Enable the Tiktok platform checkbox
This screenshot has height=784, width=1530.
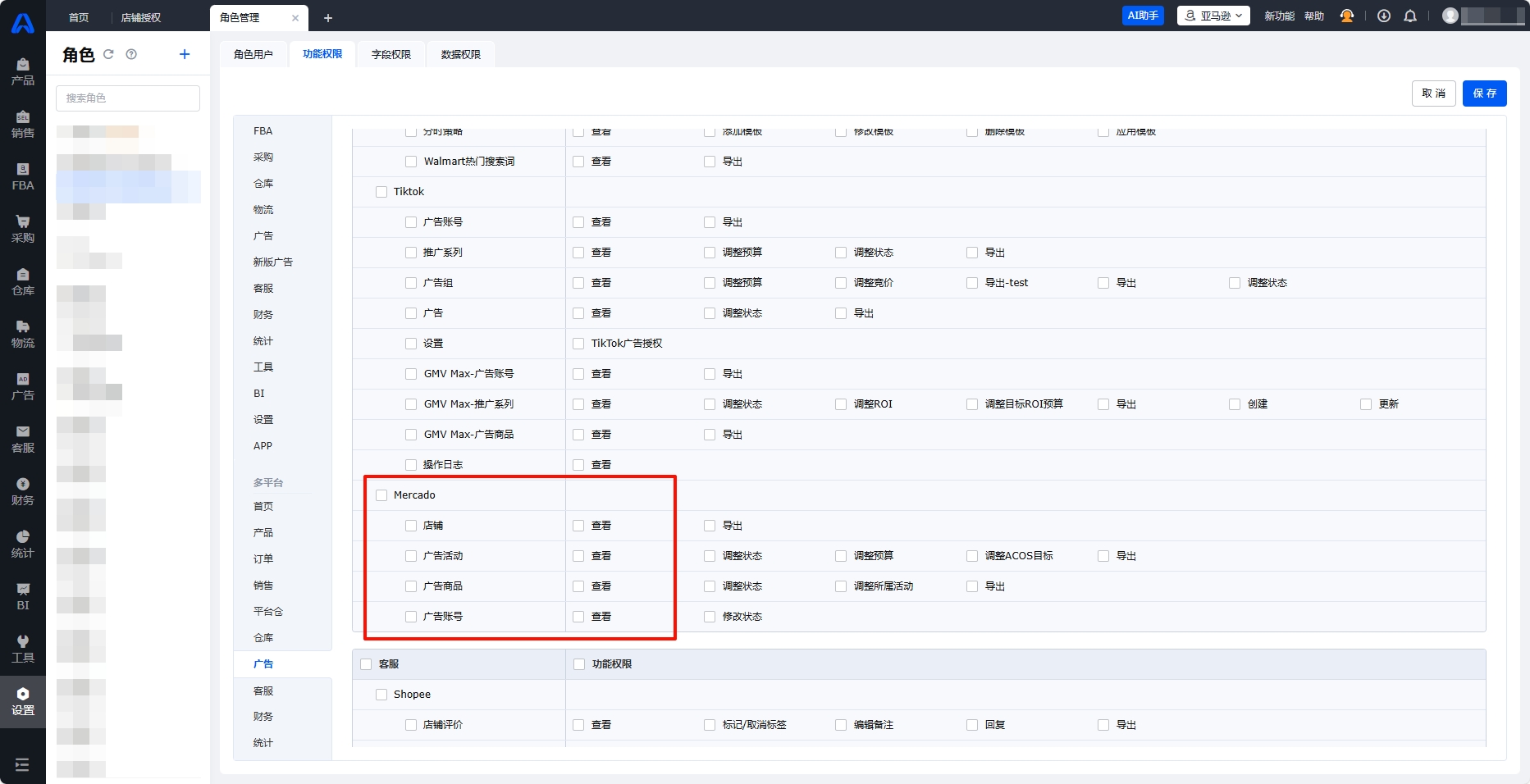(381, 192)
